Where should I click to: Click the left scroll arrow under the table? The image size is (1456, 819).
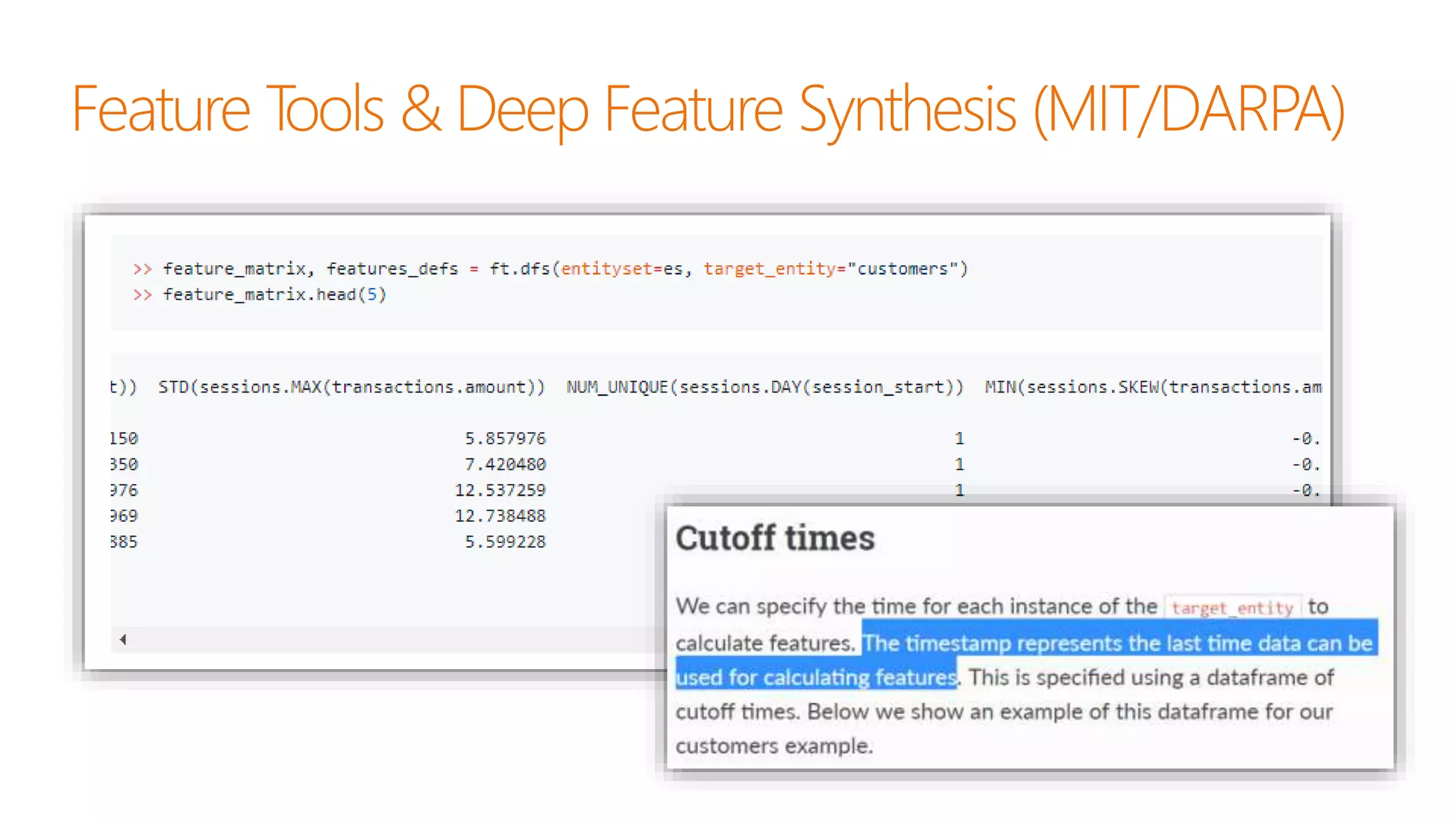click(123, 639)
